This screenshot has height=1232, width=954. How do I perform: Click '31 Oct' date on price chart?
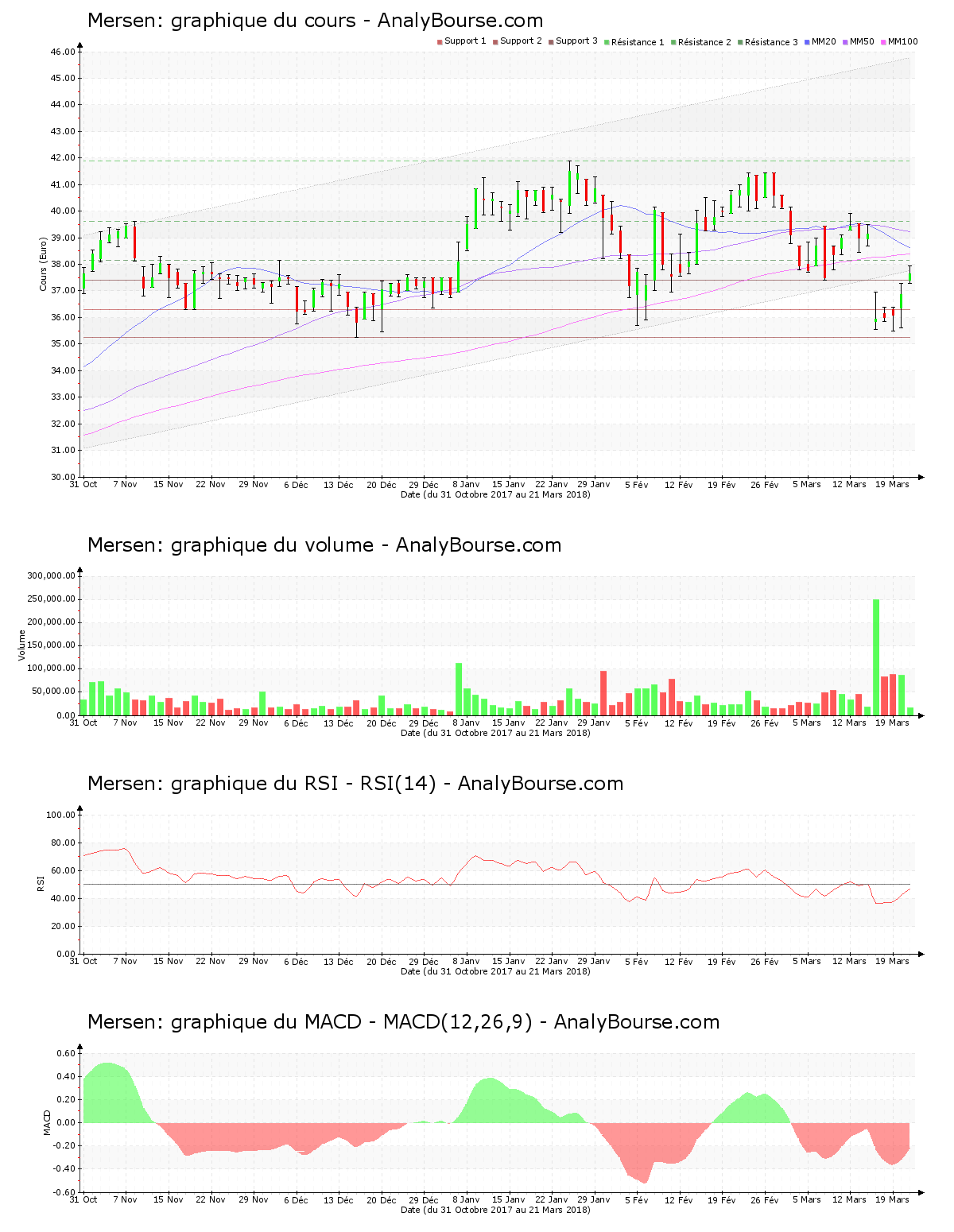pyautogui.click(x=83, y=485)
